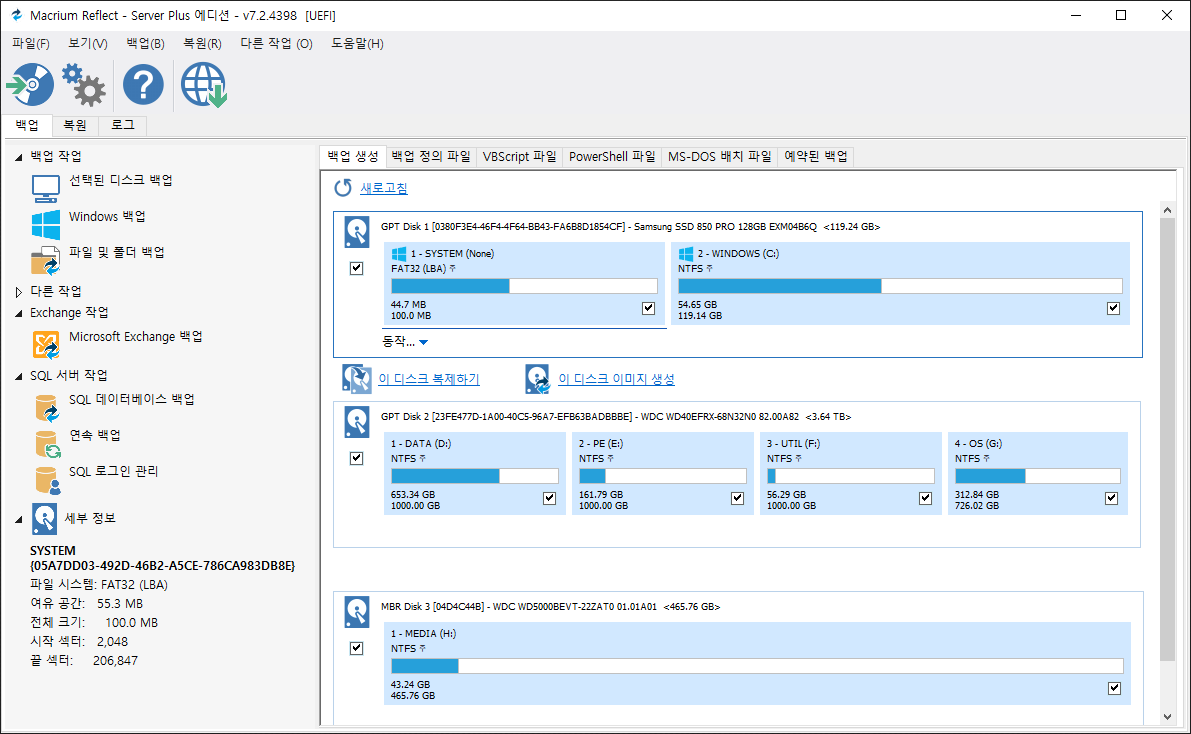Uncheck the MEDIA (H:) partition checkbox
Viewport: 1191px width, 734px height.
point(1114,688)
